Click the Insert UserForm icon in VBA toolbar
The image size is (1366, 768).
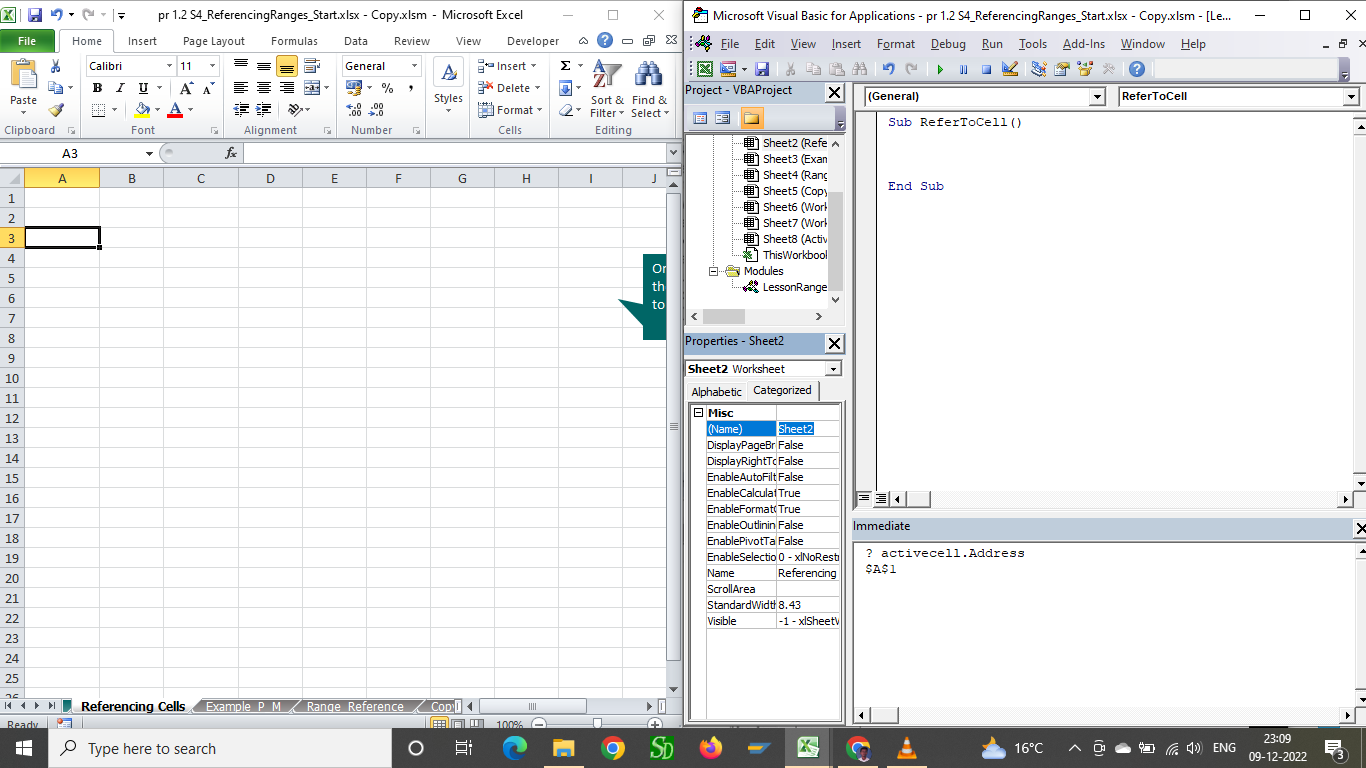(x=727, y=69)
